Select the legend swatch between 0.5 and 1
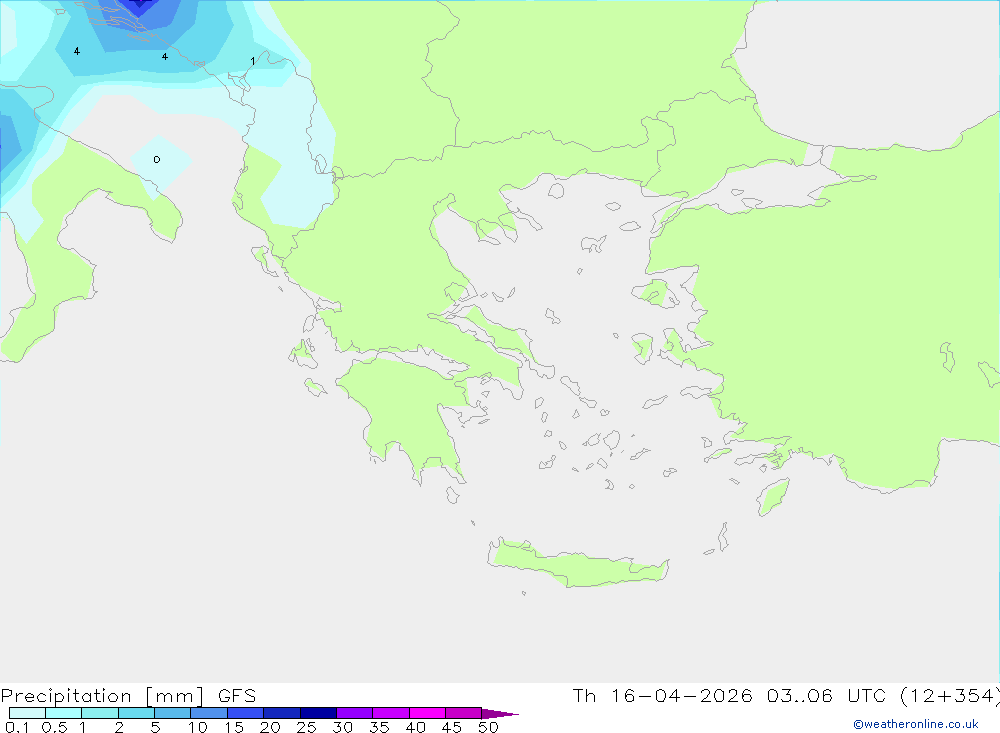This screenshot has width=1000, height=733. [63, 713]
